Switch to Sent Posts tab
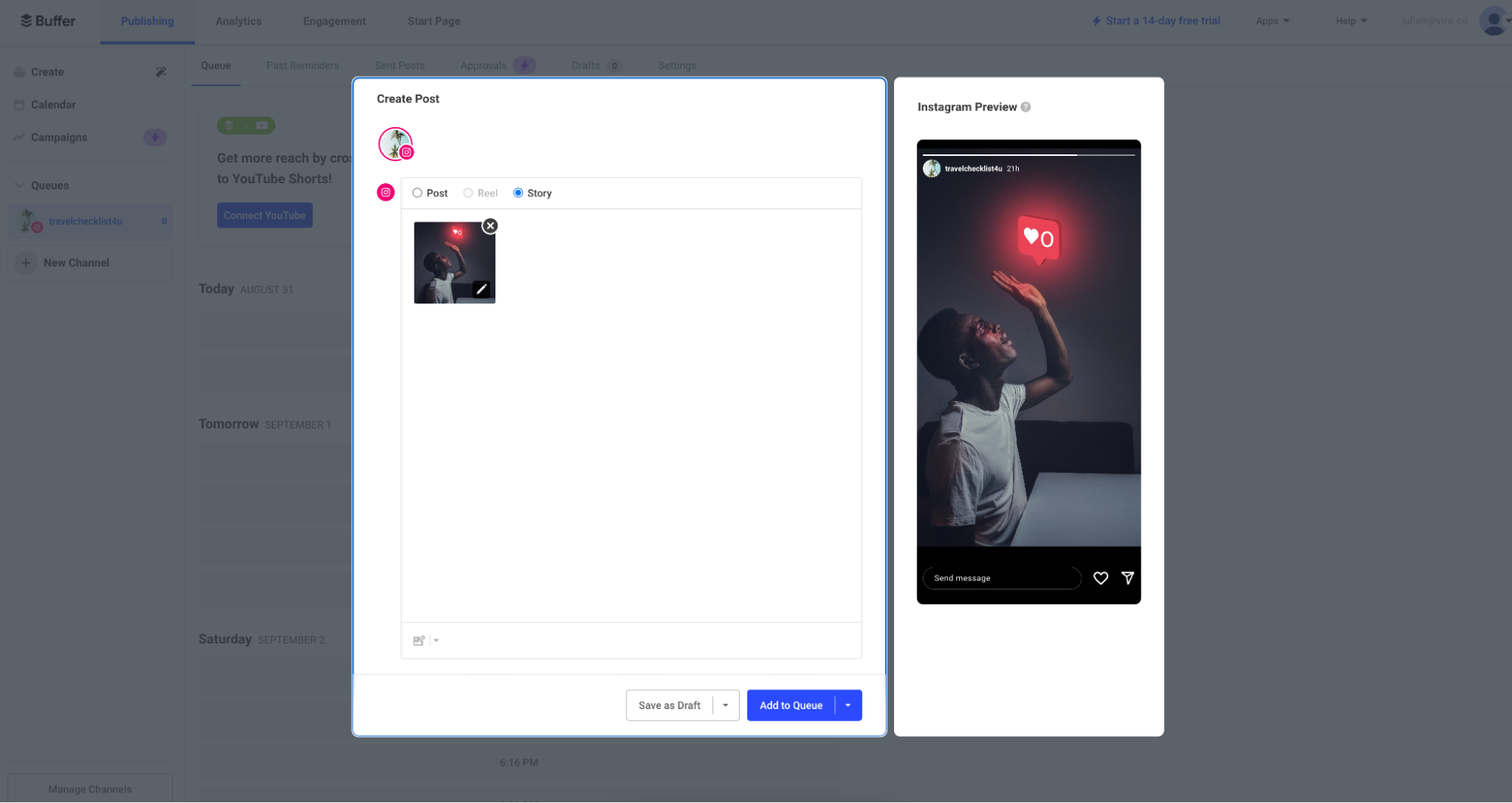 [x=399, y=66]
